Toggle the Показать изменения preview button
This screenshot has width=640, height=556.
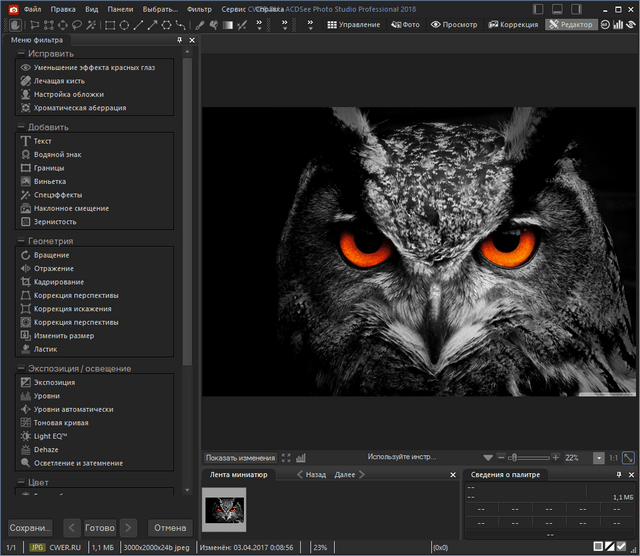point(241,457)
